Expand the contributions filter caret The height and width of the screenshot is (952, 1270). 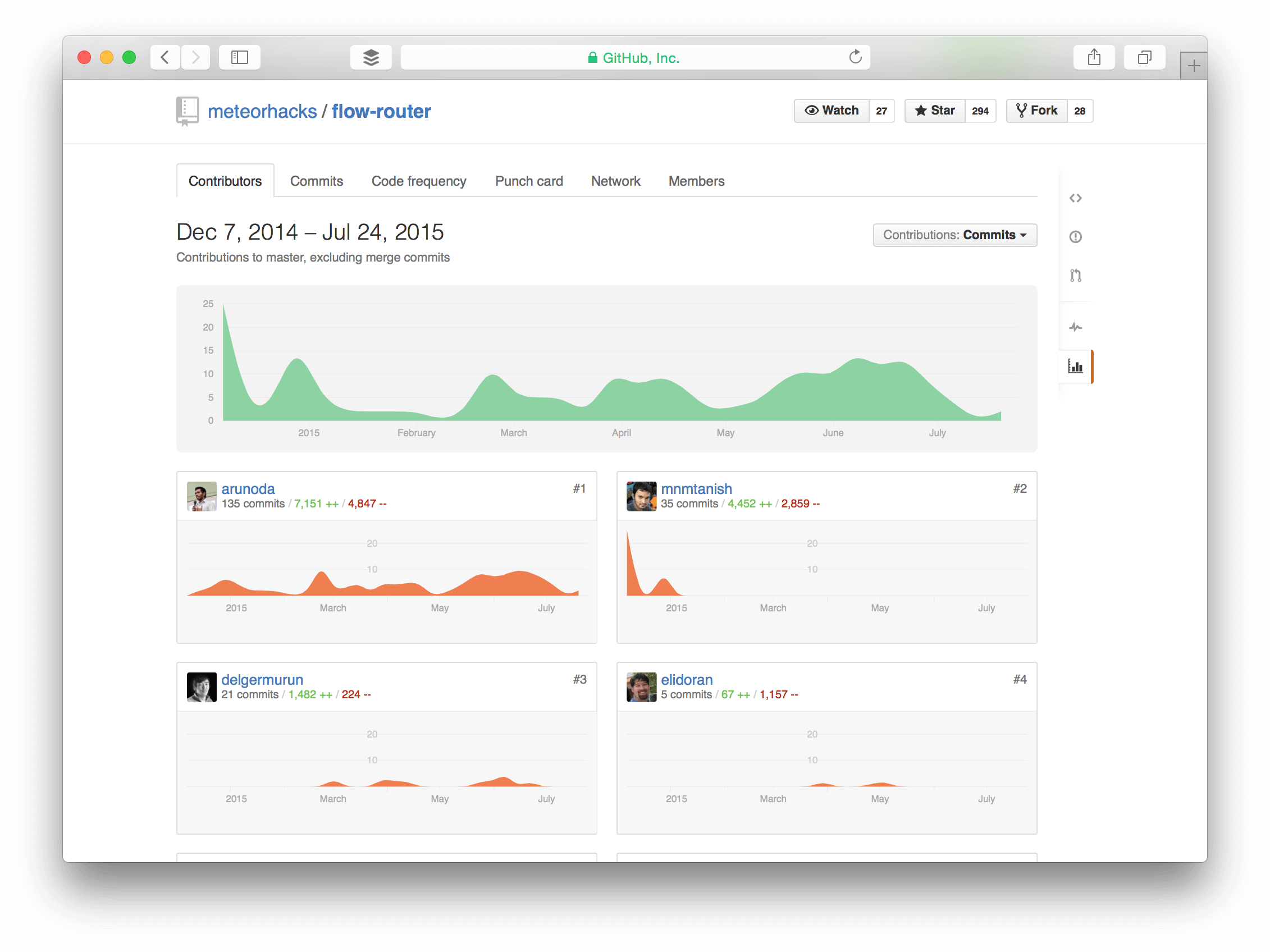(1025, 235)
